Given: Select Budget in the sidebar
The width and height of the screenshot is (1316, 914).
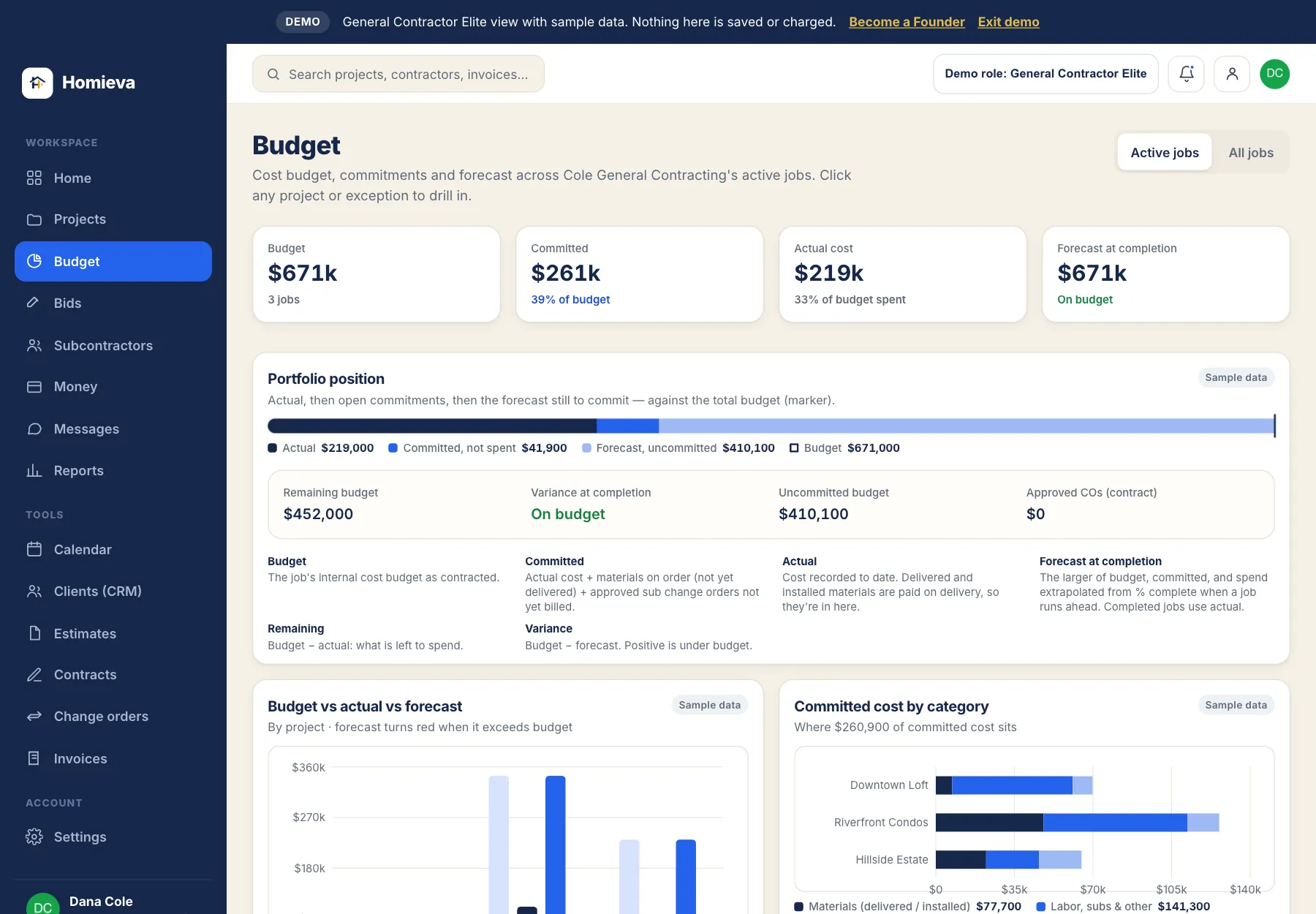Looking at the screenshot, I should click(113, 261).
